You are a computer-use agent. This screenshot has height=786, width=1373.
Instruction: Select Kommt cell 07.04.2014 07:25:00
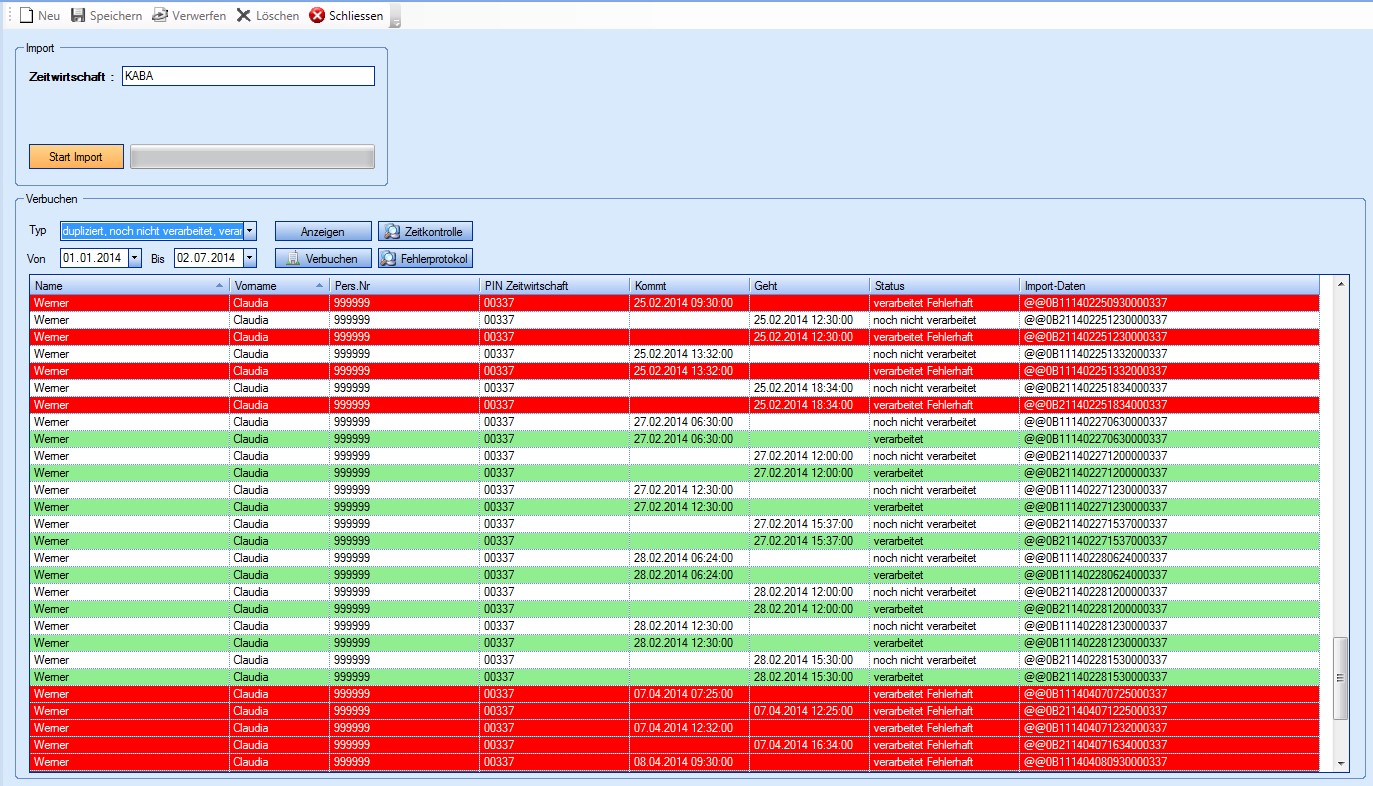pyautogui.click(x=689, y=693)
